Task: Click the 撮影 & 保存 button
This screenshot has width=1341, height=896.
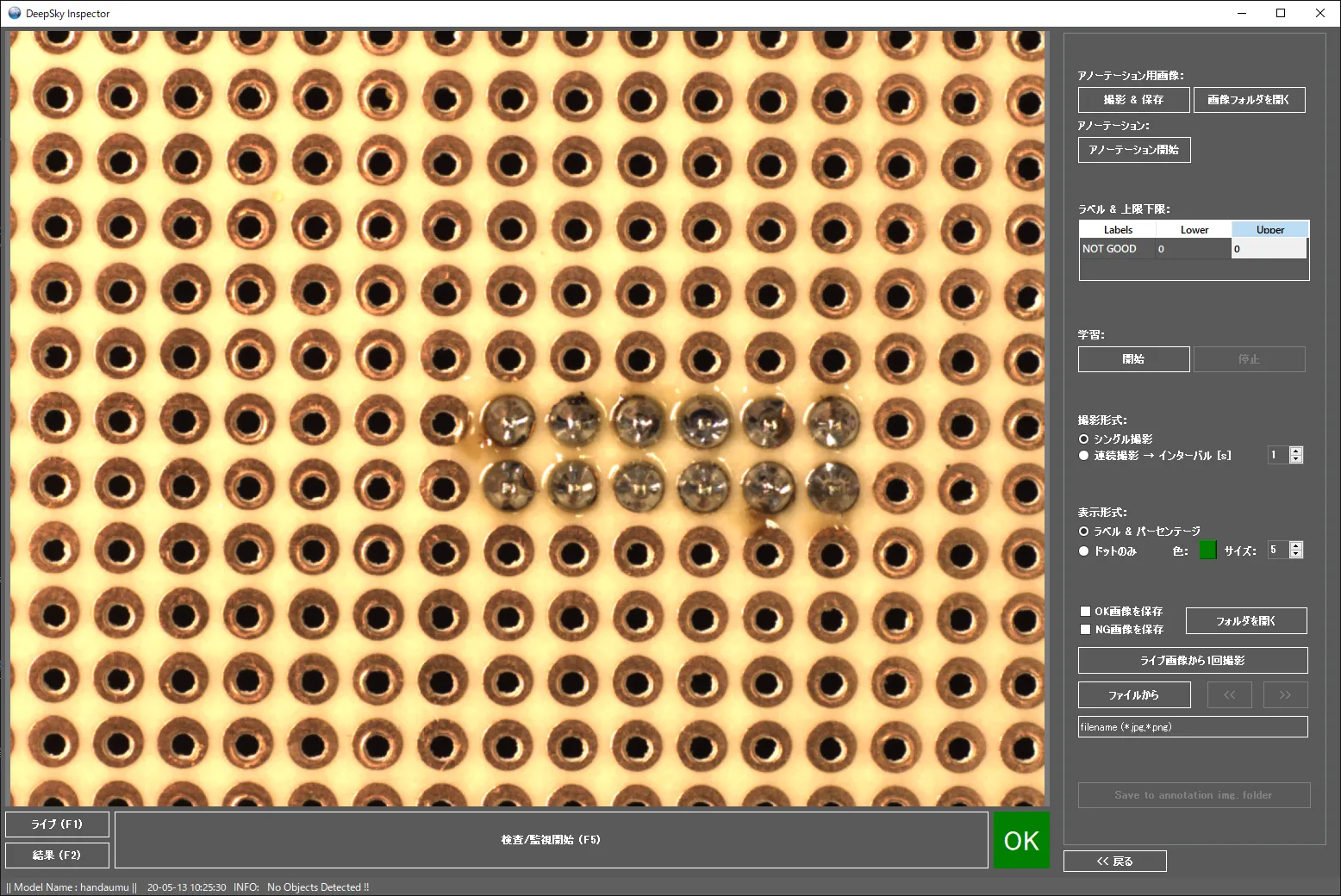Action: (x=1133, y=100)
